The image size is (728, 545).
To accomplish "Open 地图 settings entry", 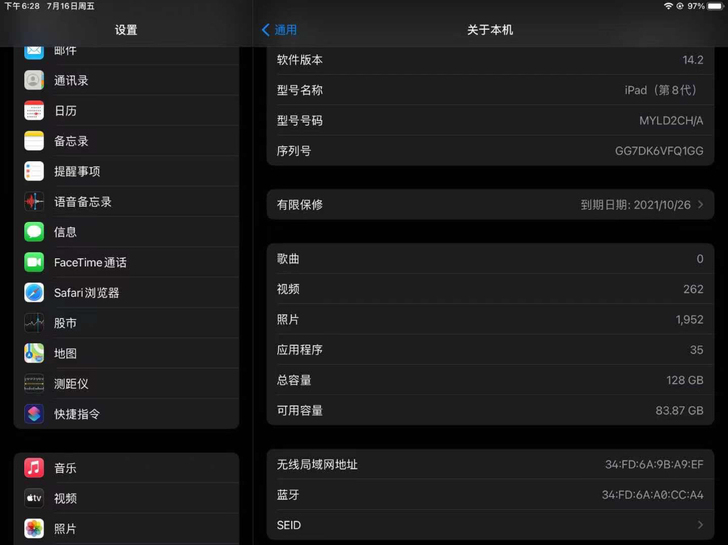I will [126, 353].
